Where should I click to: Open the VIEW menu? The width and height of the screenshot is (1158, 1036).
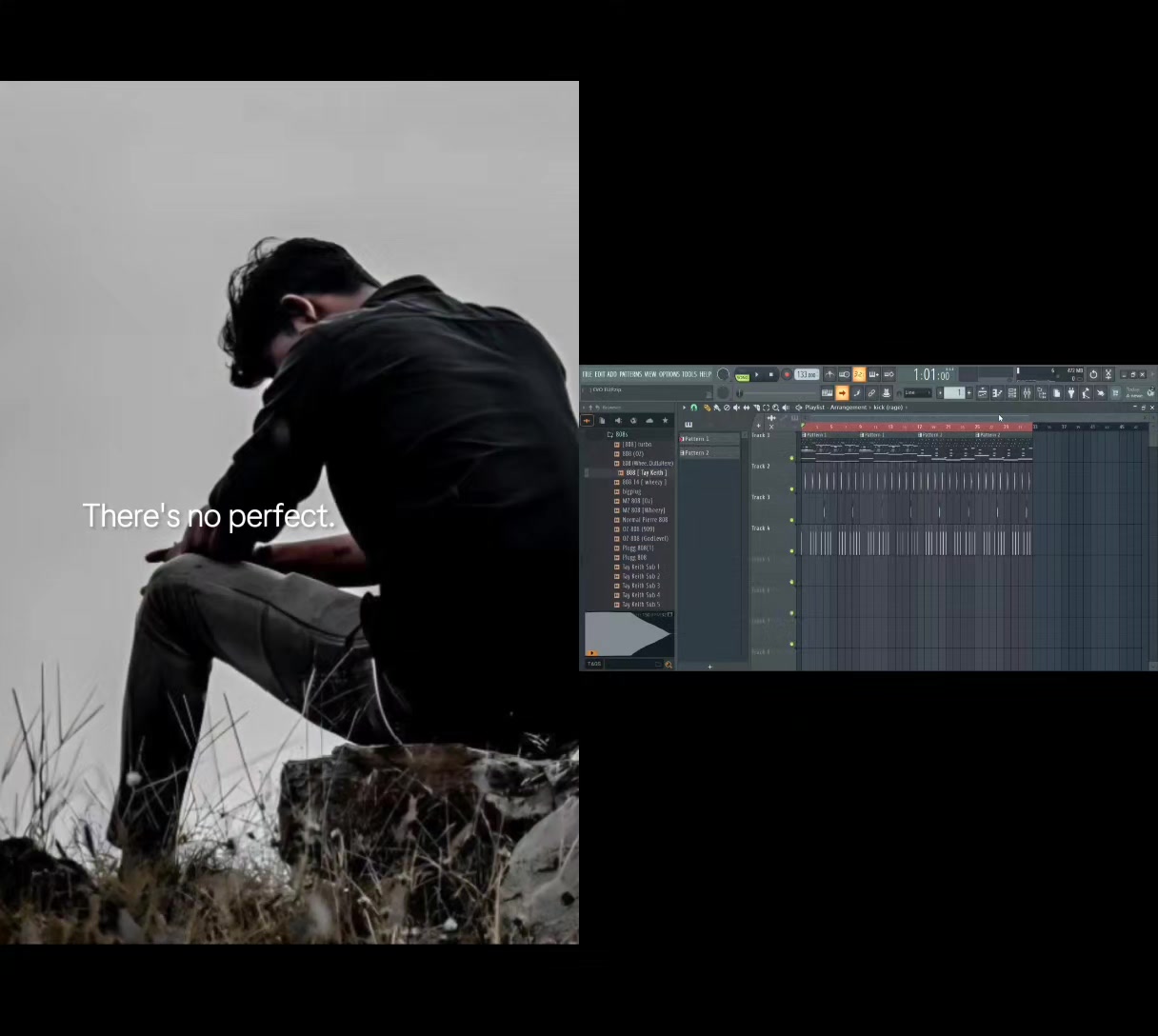pos(650,374)
